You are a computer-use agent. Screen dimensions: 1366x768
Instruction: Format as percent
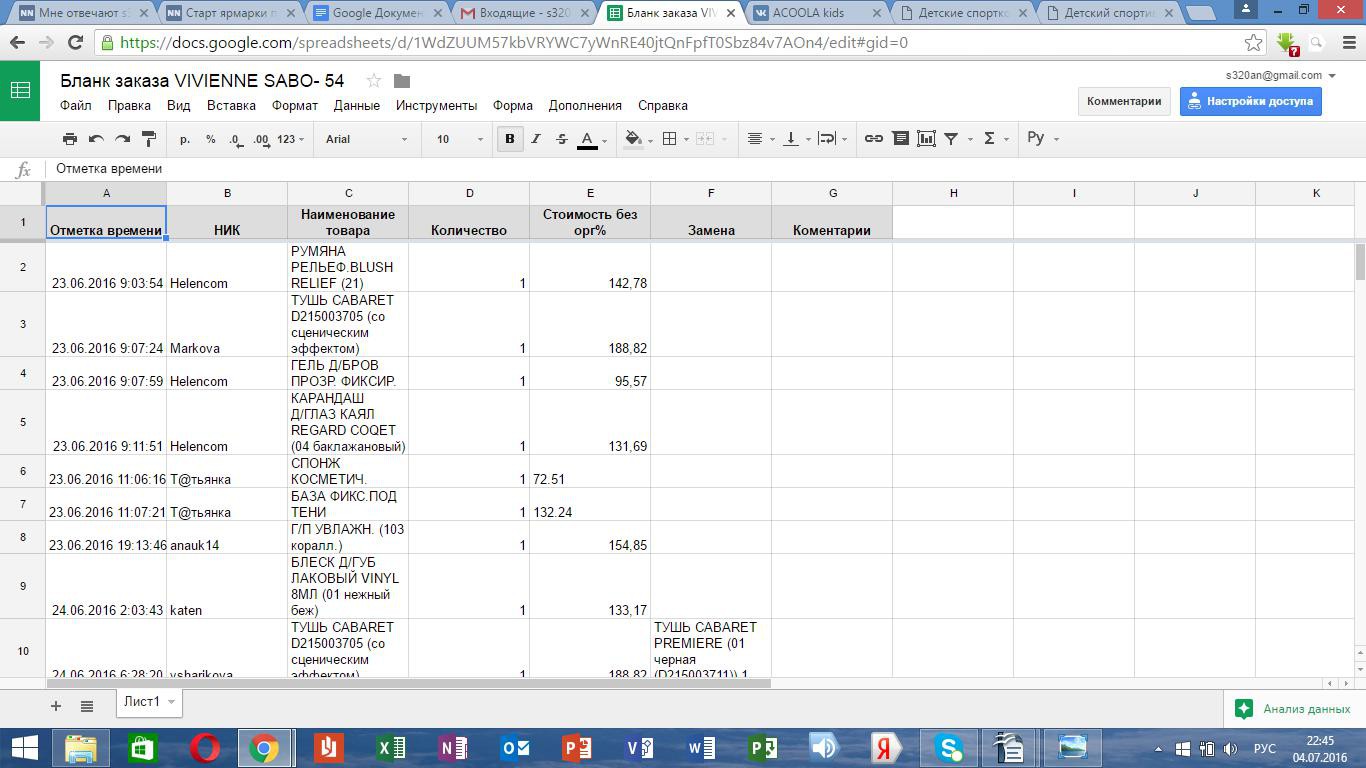pos(210,139)
